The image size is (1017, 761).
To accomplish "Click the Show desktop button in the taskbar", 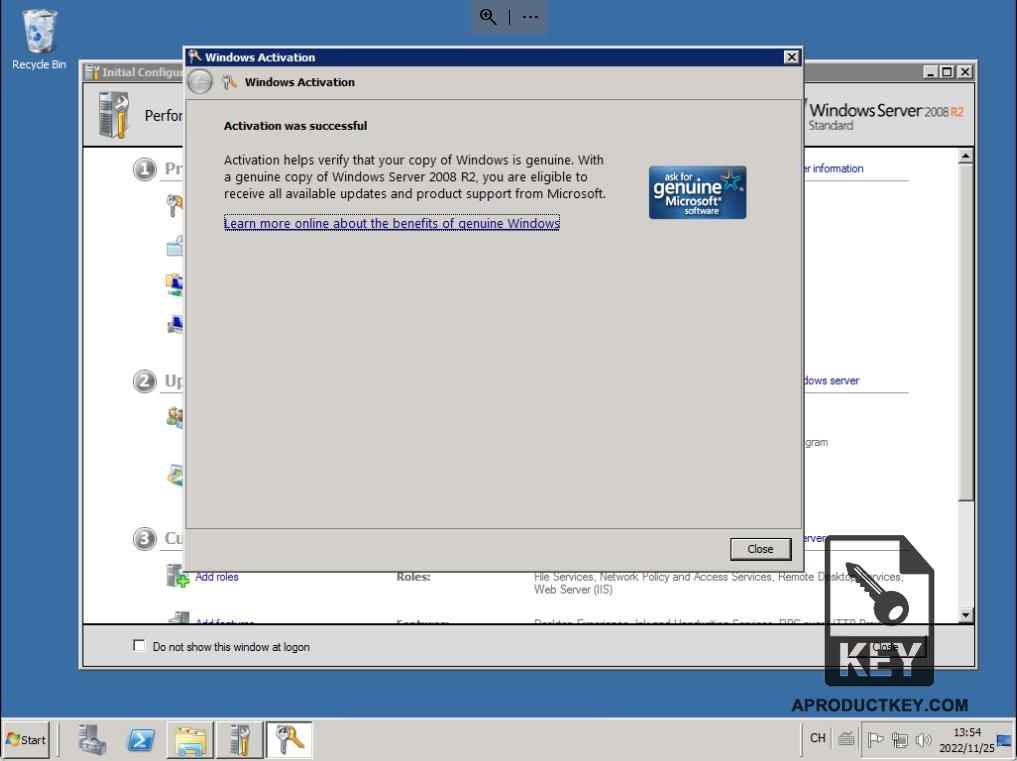I will tap(1006, 740).
